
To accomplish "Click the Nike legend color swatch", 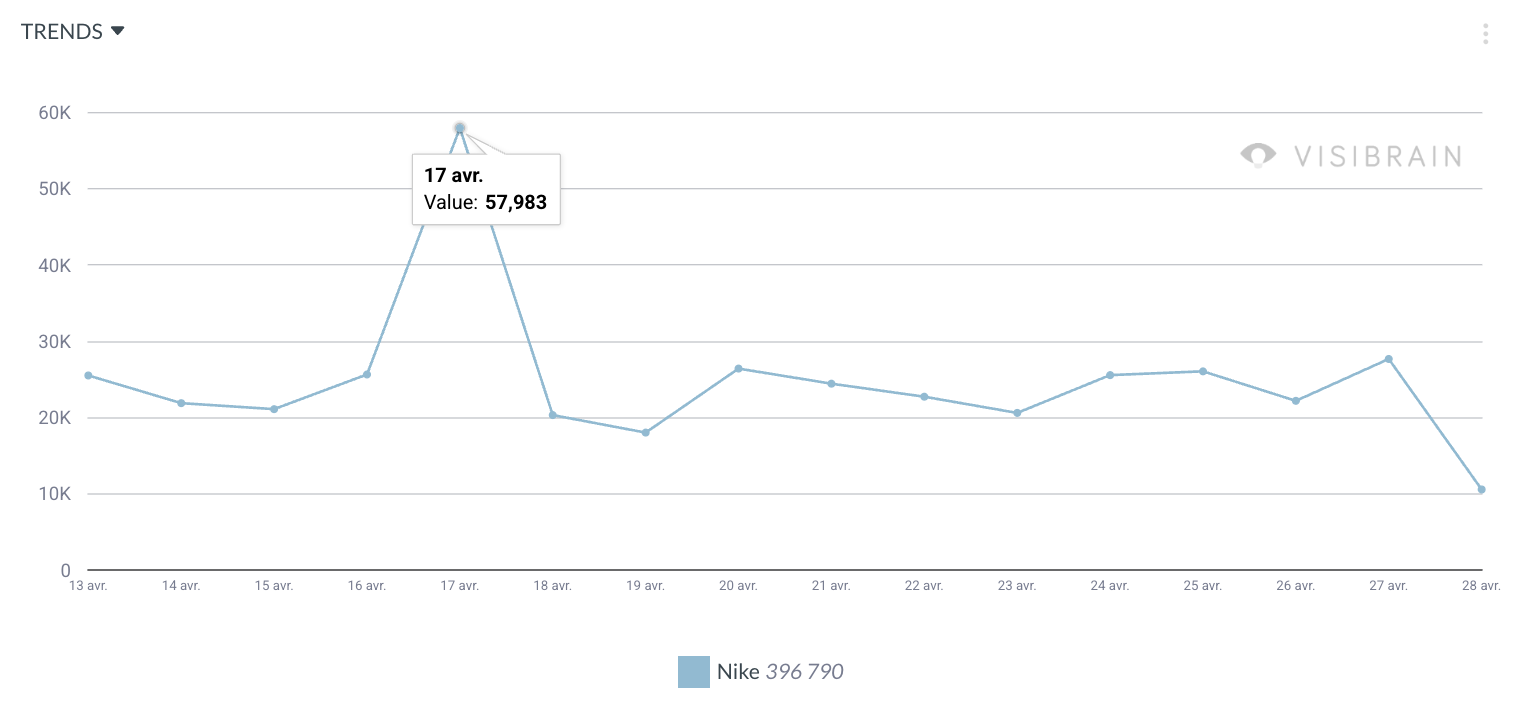I will [x=694, y=671].
